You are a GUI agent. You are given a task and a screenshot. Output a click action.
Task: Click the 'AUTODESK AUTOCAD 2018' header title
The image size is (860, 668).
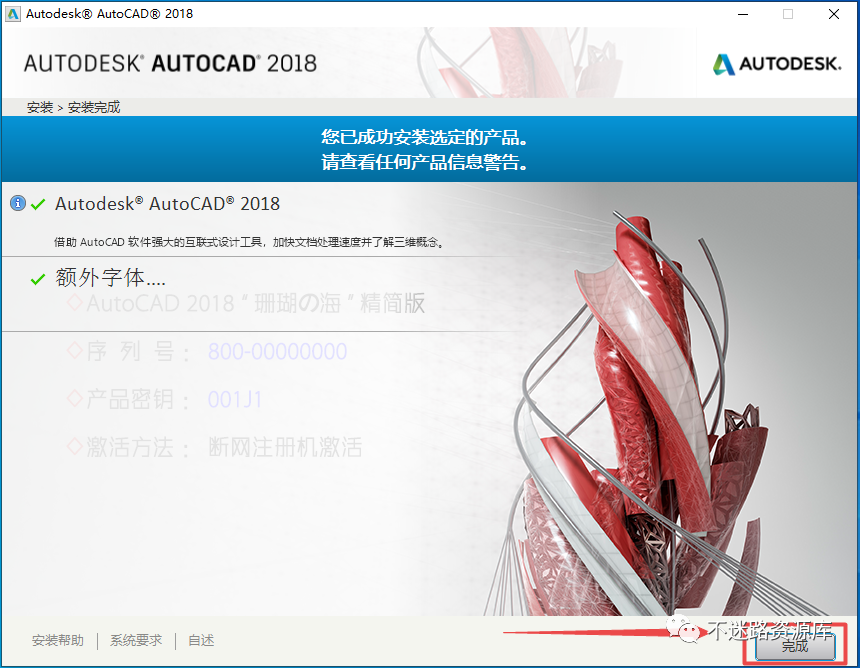[170, 64]
